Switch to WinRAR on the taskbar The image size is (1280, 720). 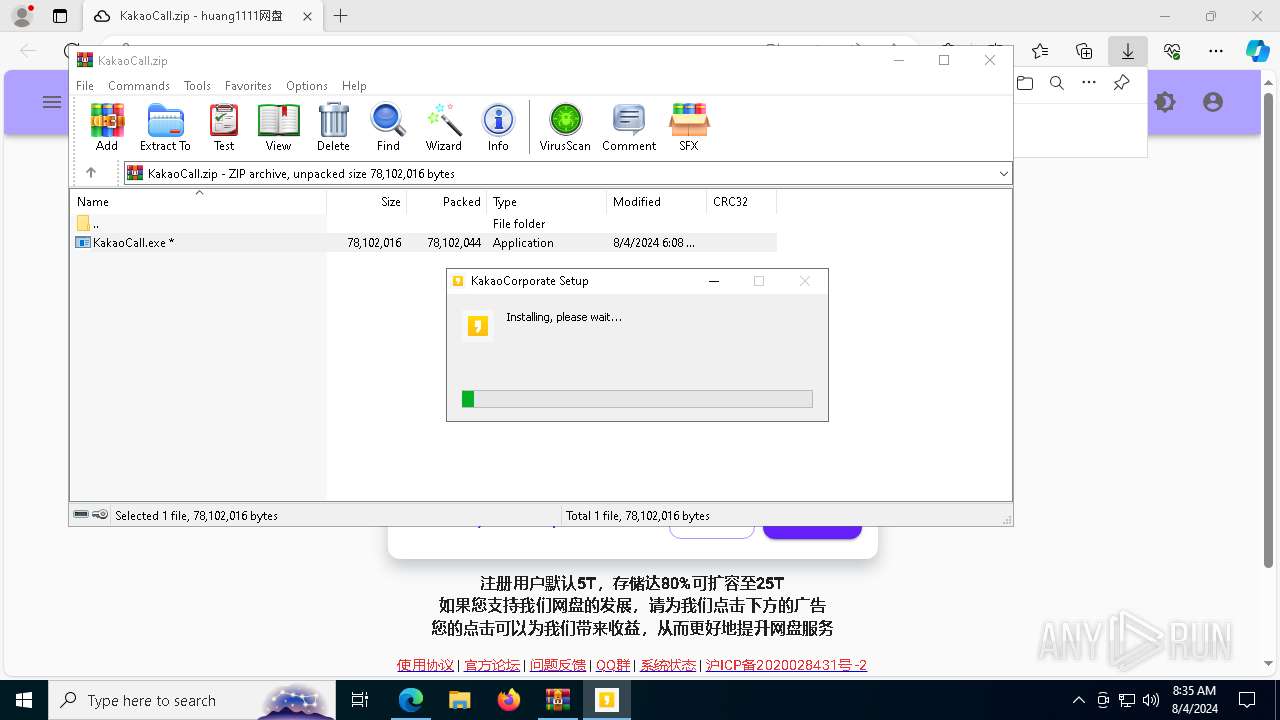click(557, 700)
